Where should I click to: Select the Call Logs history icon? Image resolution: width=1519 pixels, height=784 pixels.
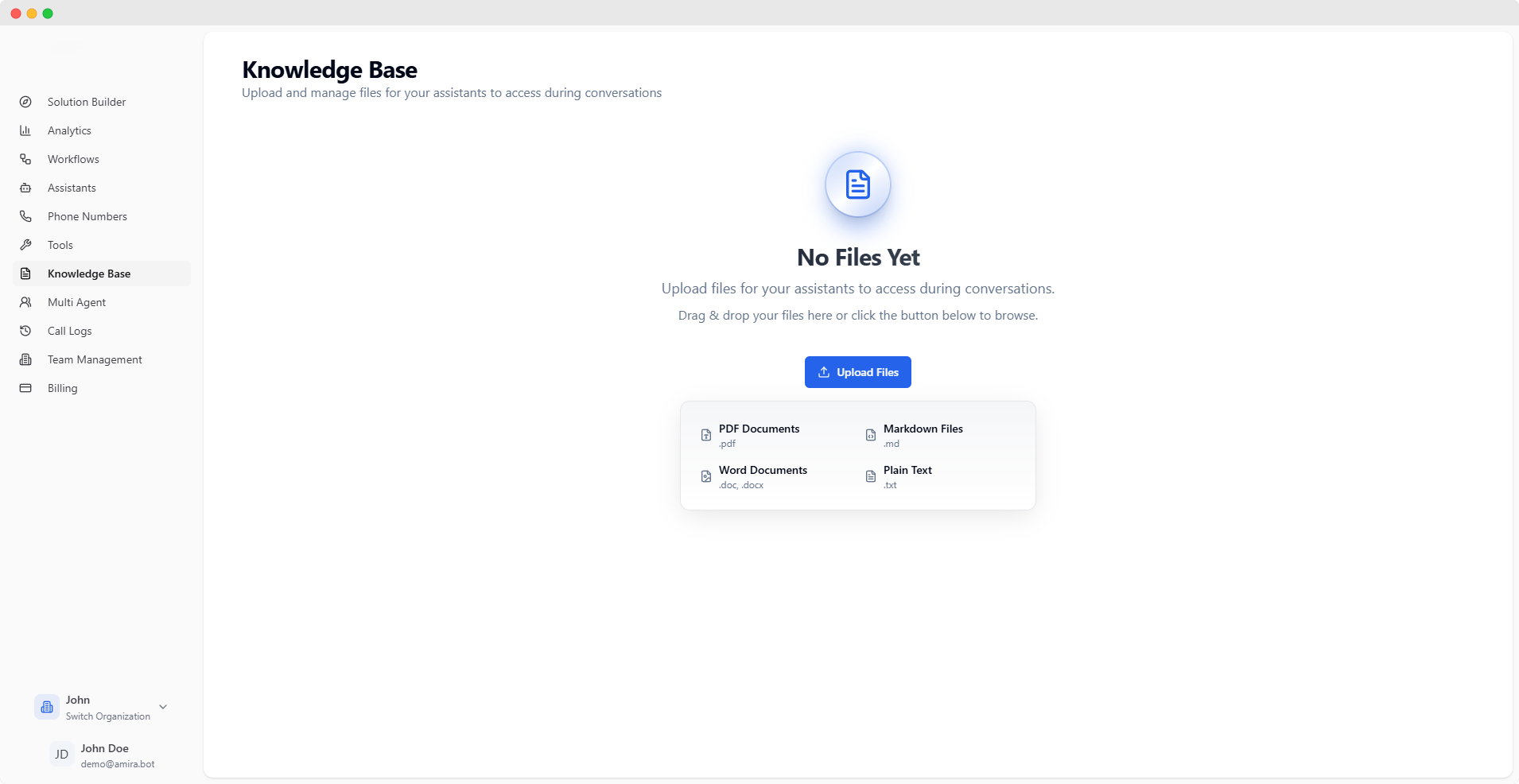pos(26,331)
